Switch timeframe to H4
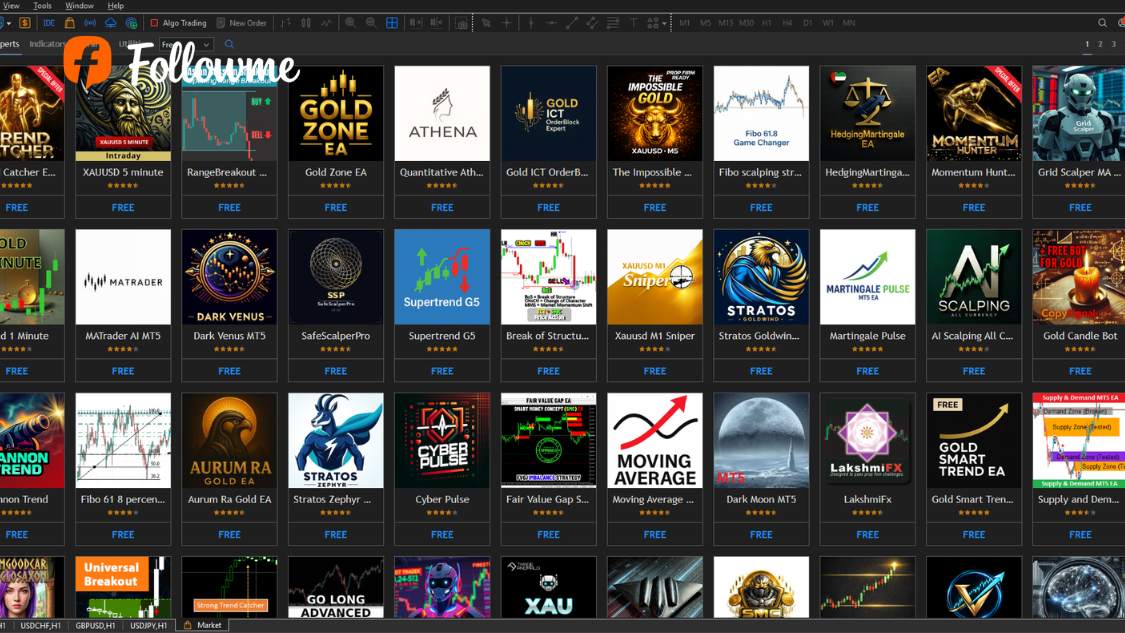 pyautogui.click(x=787, y=23)
